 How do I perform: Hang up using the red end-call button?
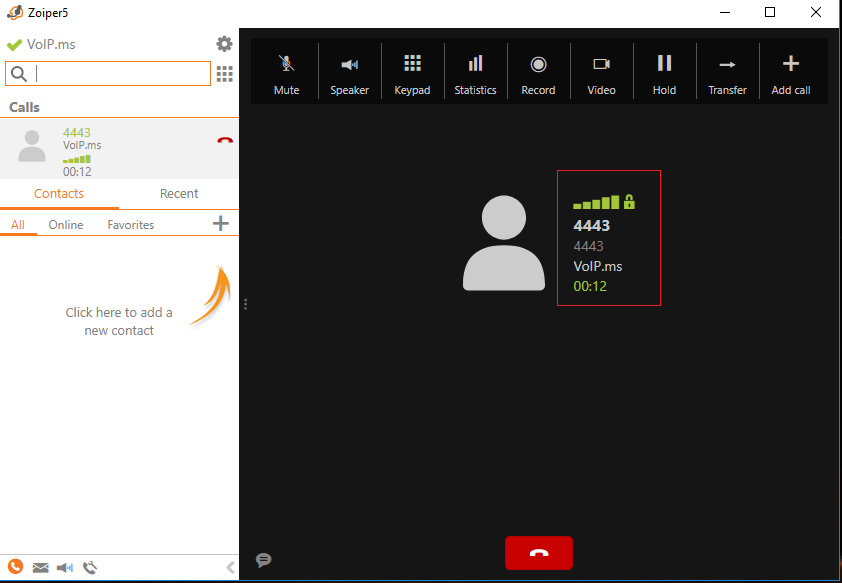(x=538, y=552)
